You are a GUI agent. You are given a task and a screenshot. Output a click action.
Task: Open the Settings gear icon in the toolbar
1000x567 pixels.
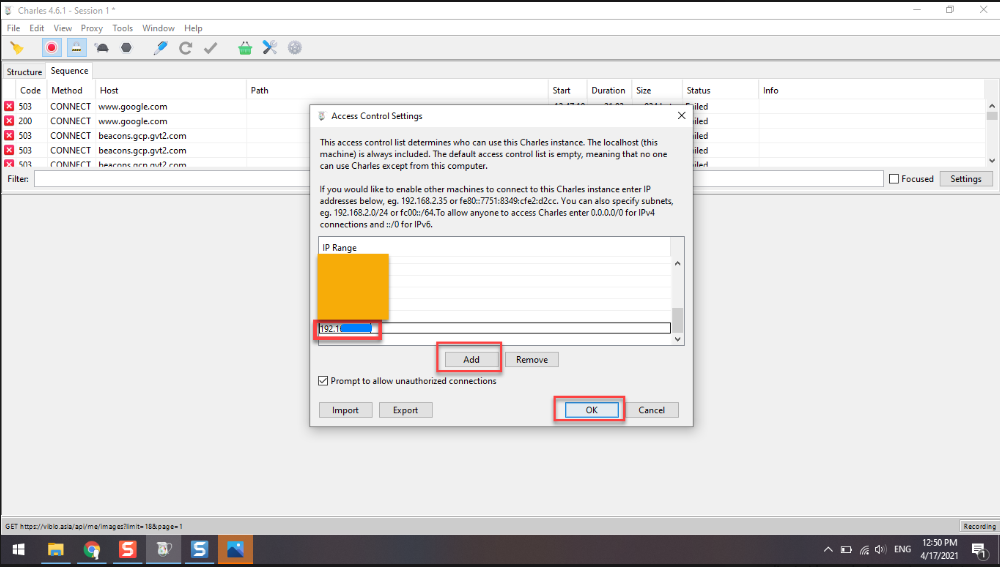point(295,48)
